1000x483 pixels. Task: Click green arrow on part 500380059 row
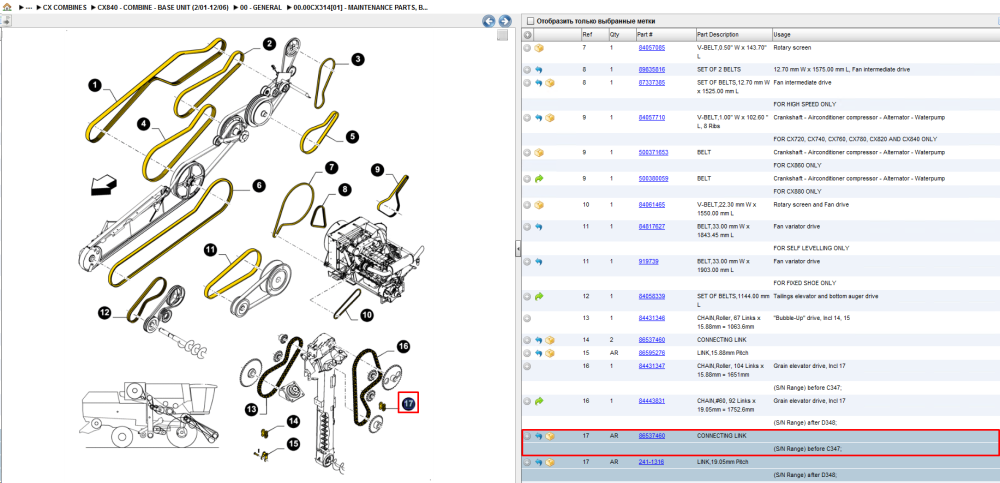[539, 179]
